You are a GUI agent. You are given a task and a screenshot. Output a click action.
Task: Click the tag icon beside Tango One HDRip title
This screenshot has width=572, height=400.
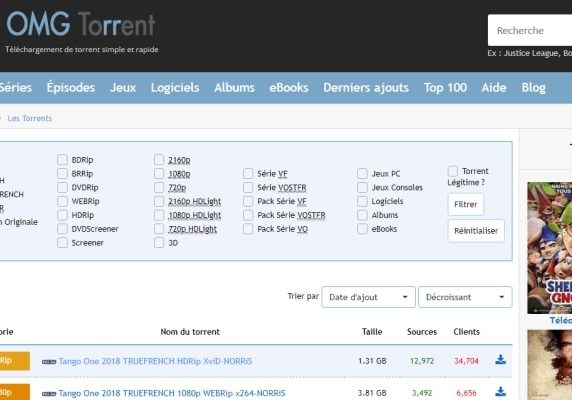[49, 362]
